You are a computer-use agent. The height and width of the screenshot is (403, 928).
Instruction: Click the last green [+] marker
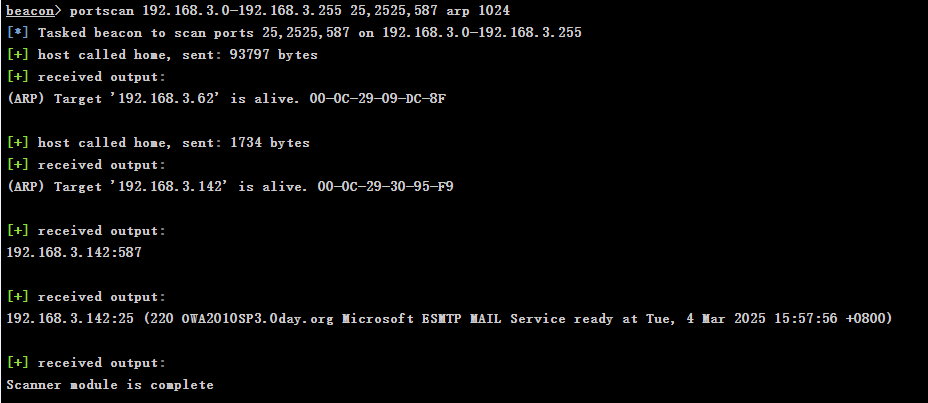[18, 363]
